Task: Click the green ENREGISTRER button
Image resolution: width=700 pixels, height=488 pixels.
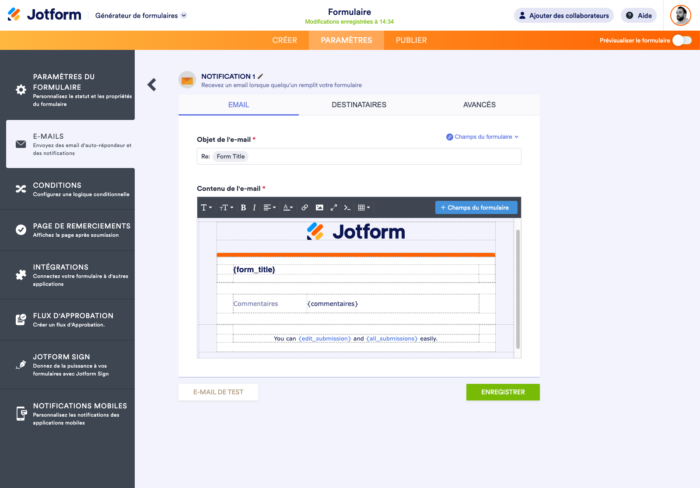Action: point(503,392)
